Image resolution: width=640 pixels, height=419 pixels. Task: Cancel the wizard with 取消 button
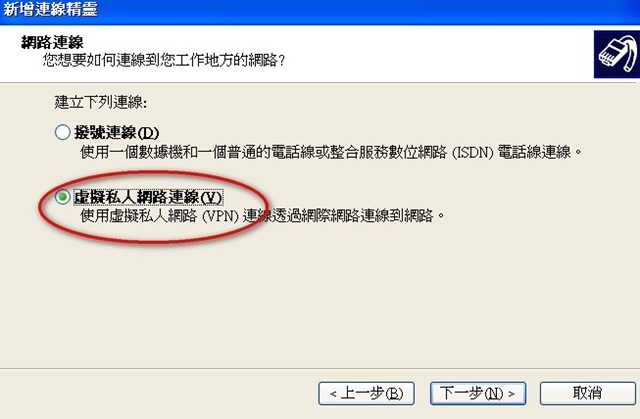tap(587, 393)
